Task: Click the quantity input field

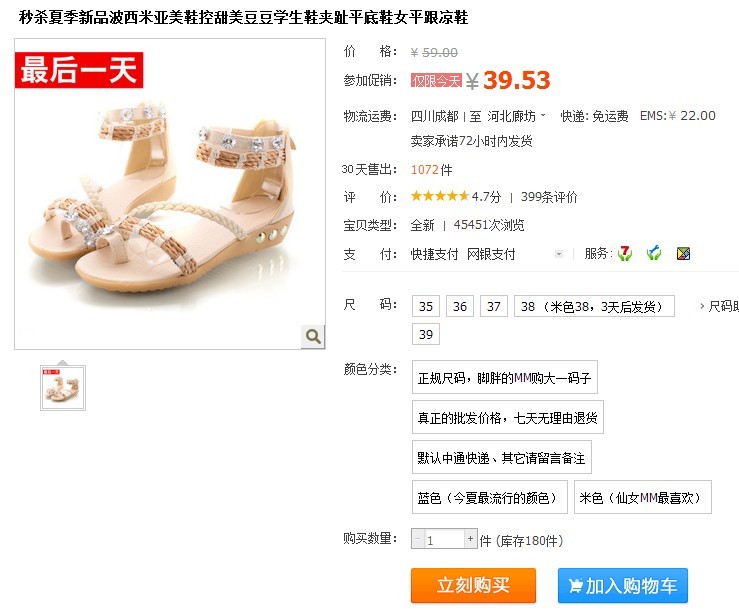Action: point(444,539)
